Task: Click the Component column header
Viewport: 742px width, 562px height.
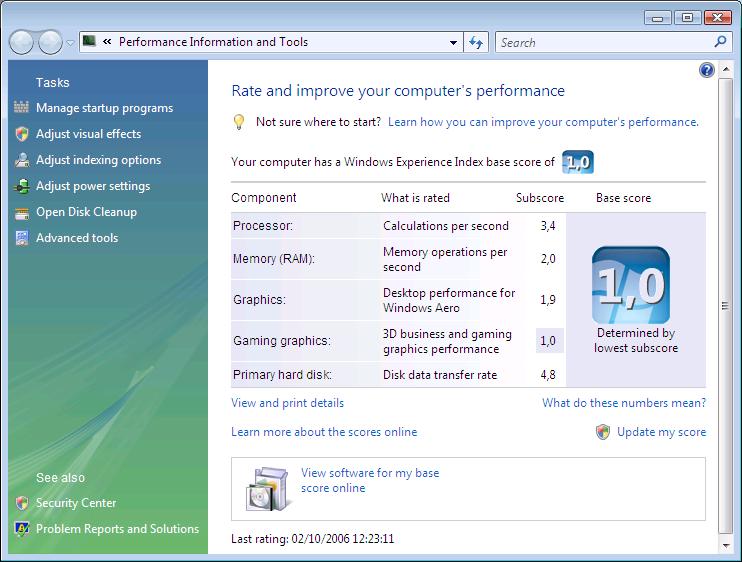Action: pyautogui.click(x=264, y=198)
